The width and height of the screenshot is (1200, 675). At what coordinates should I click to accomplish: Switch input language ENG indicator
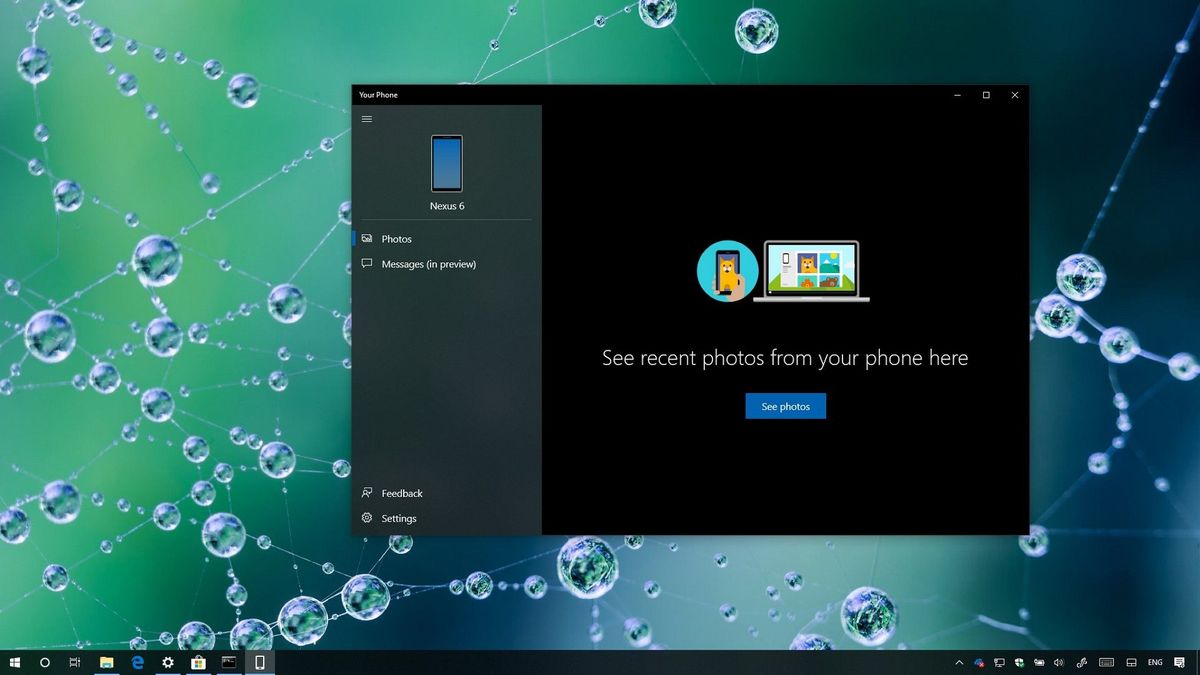coord(1155,663)
